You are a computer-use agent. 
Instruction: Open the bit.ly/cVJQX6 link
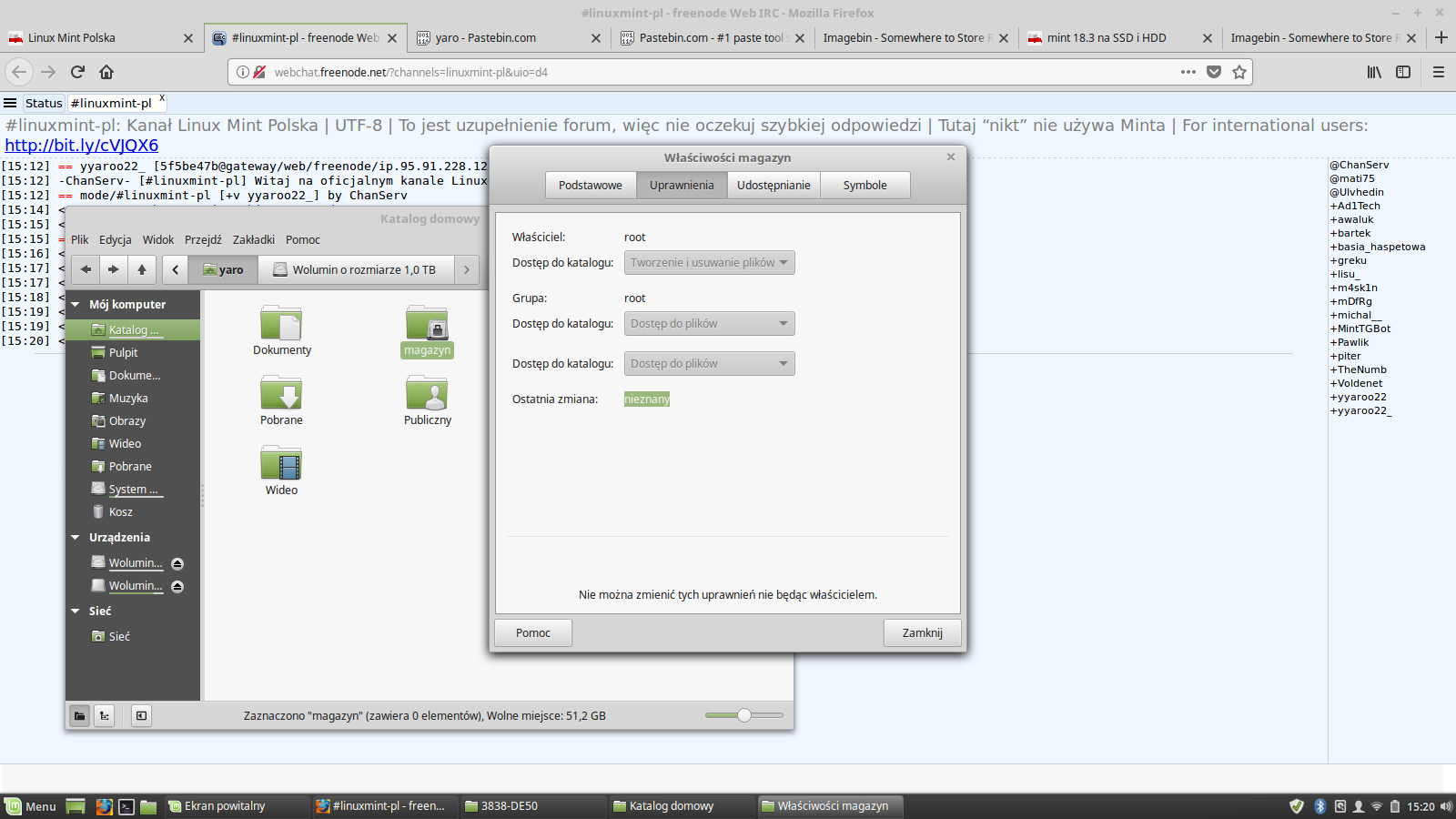[x=82, y=146]
